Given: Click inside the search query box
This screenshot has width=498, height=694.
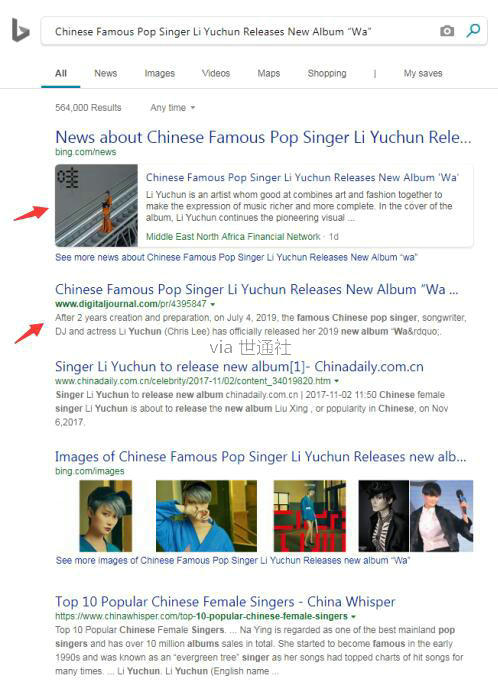Looking at the screenshot, I should (241, 31).
